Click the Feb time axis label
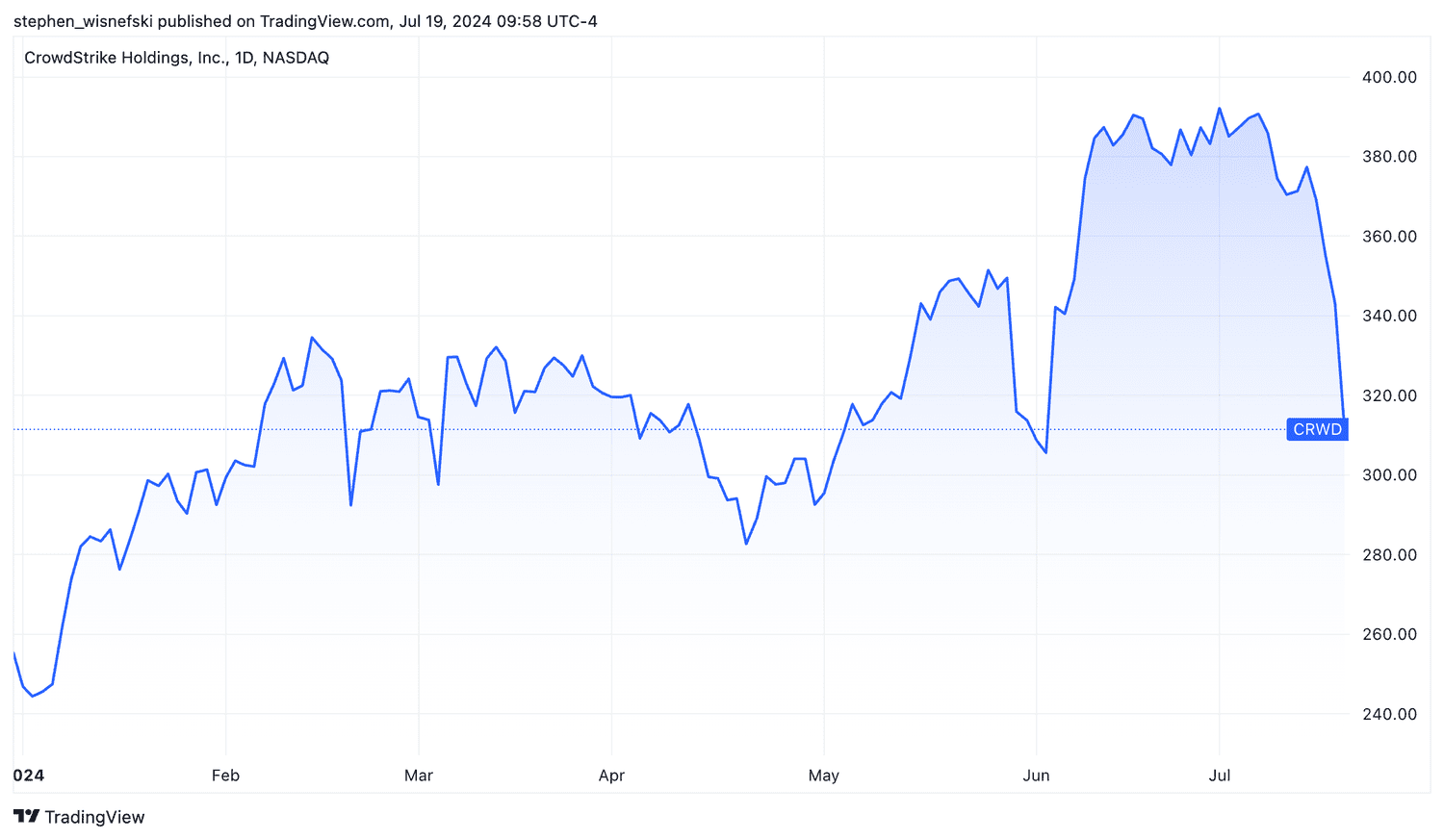Screen dimensions: 1444x840 [x=225, y=776]
